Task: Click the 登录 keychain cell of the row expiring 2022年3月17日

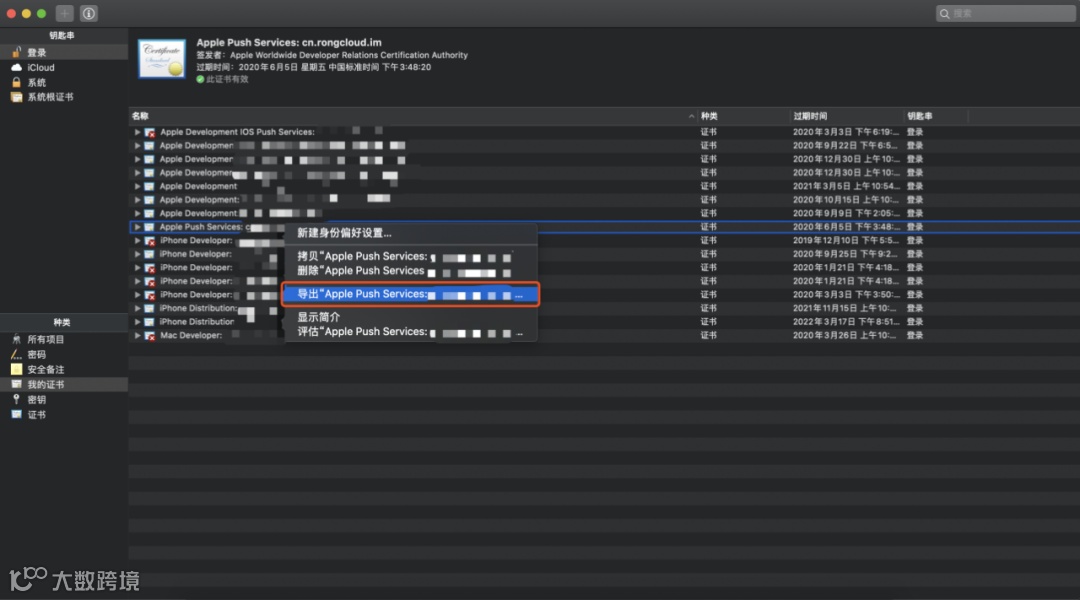Action: [915, 322]
